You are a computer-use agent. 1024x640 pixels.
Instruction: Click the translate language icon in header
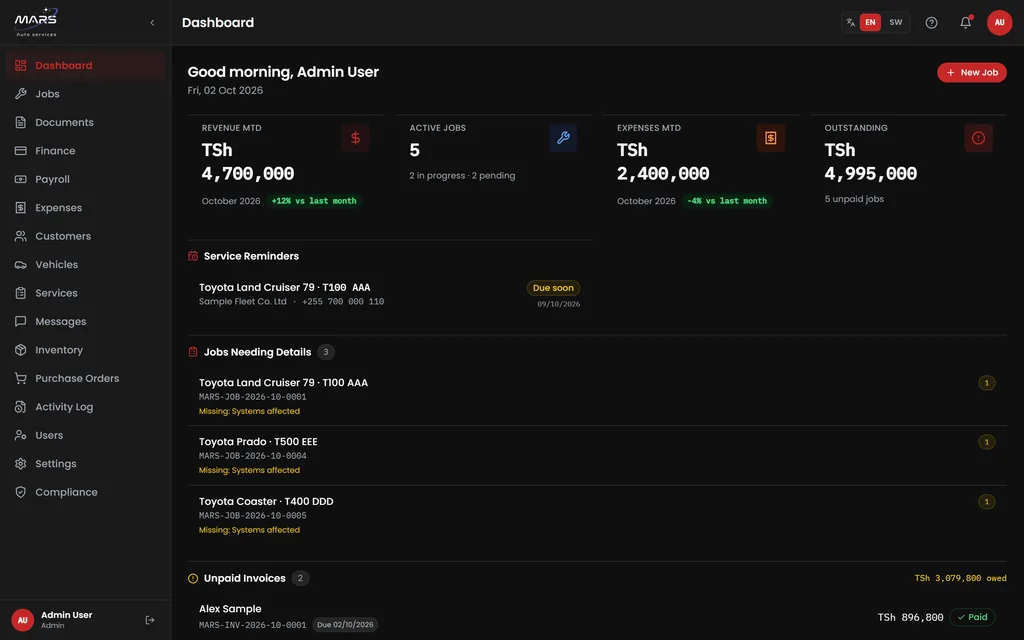pyautogui.click(x=850, y=22)
